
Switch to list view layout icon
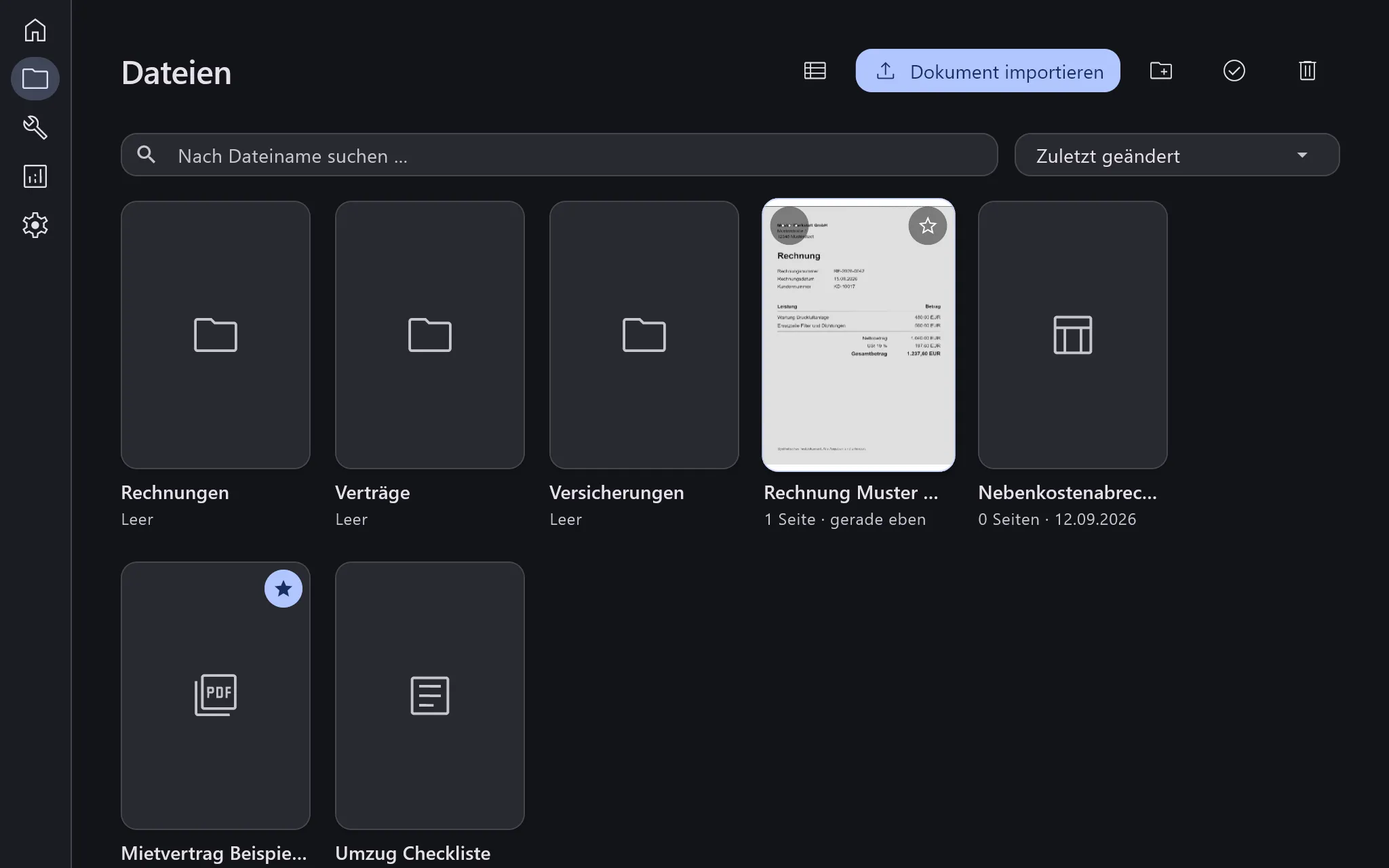(x=815, y=71)
